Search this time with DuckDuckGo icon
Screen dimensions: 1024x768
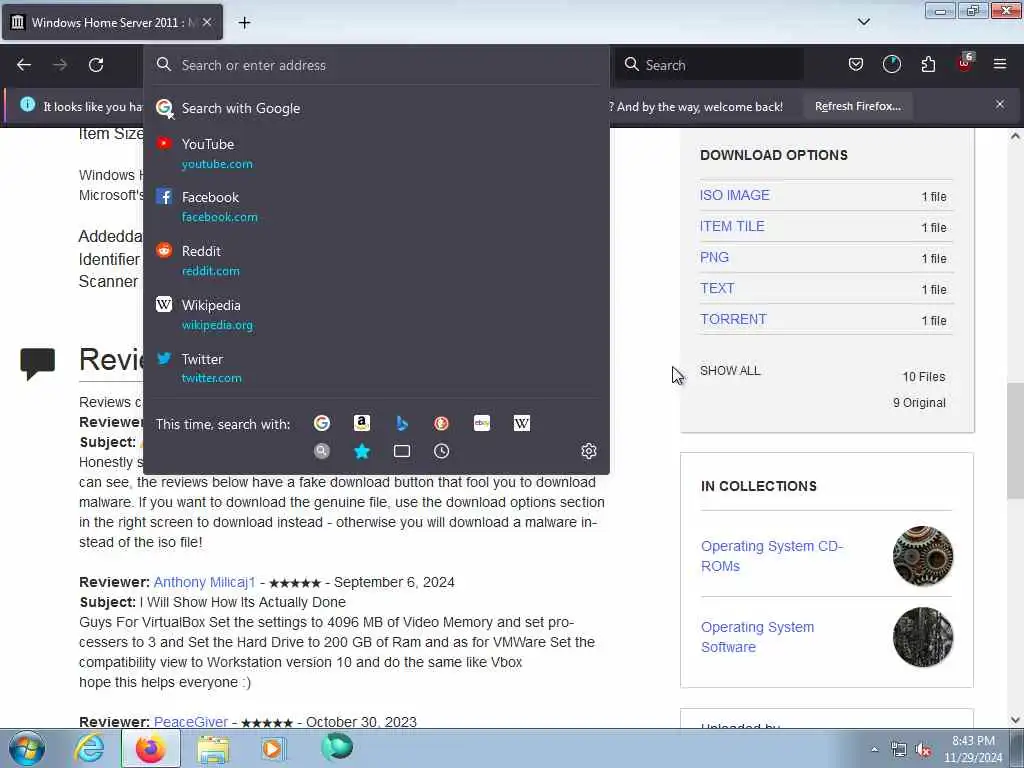pyautogui.click(x=441, y=423)
